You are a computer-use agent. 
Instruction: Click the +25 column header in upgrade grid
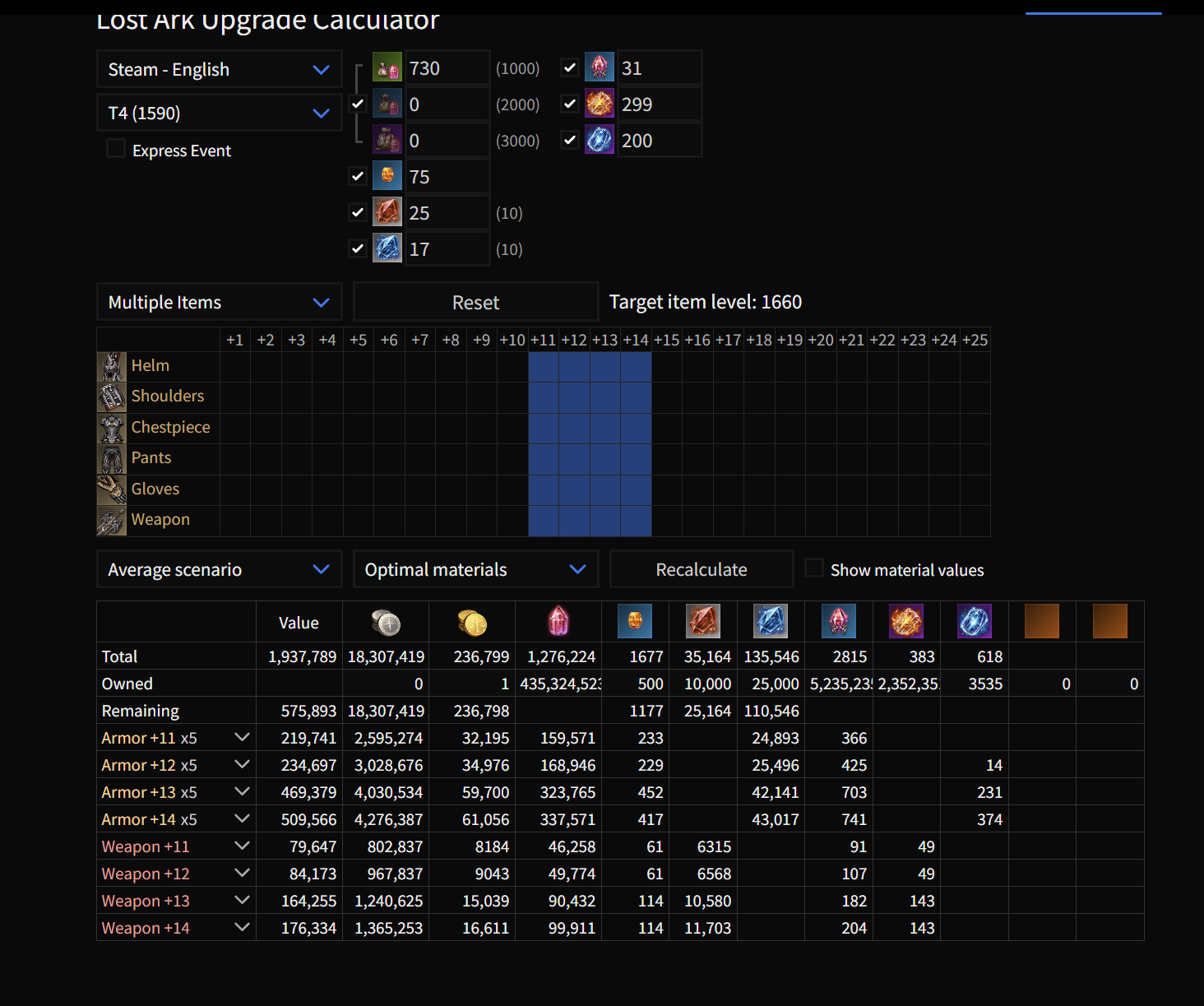coord(975,340)
